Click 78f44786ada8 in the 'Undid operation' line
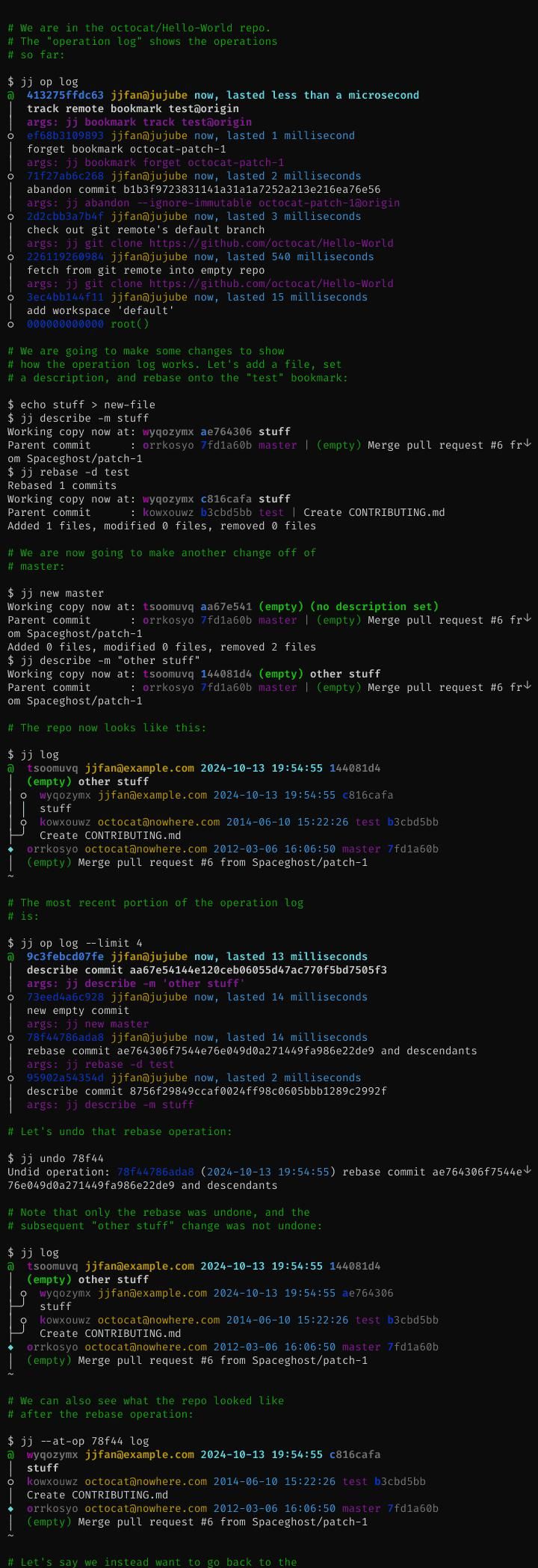The image size is (538, 1568). [155, 1172]
